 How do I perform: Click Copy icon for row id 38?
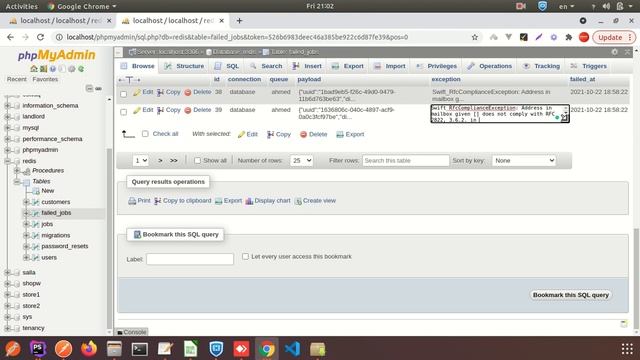tap(160, 93)
